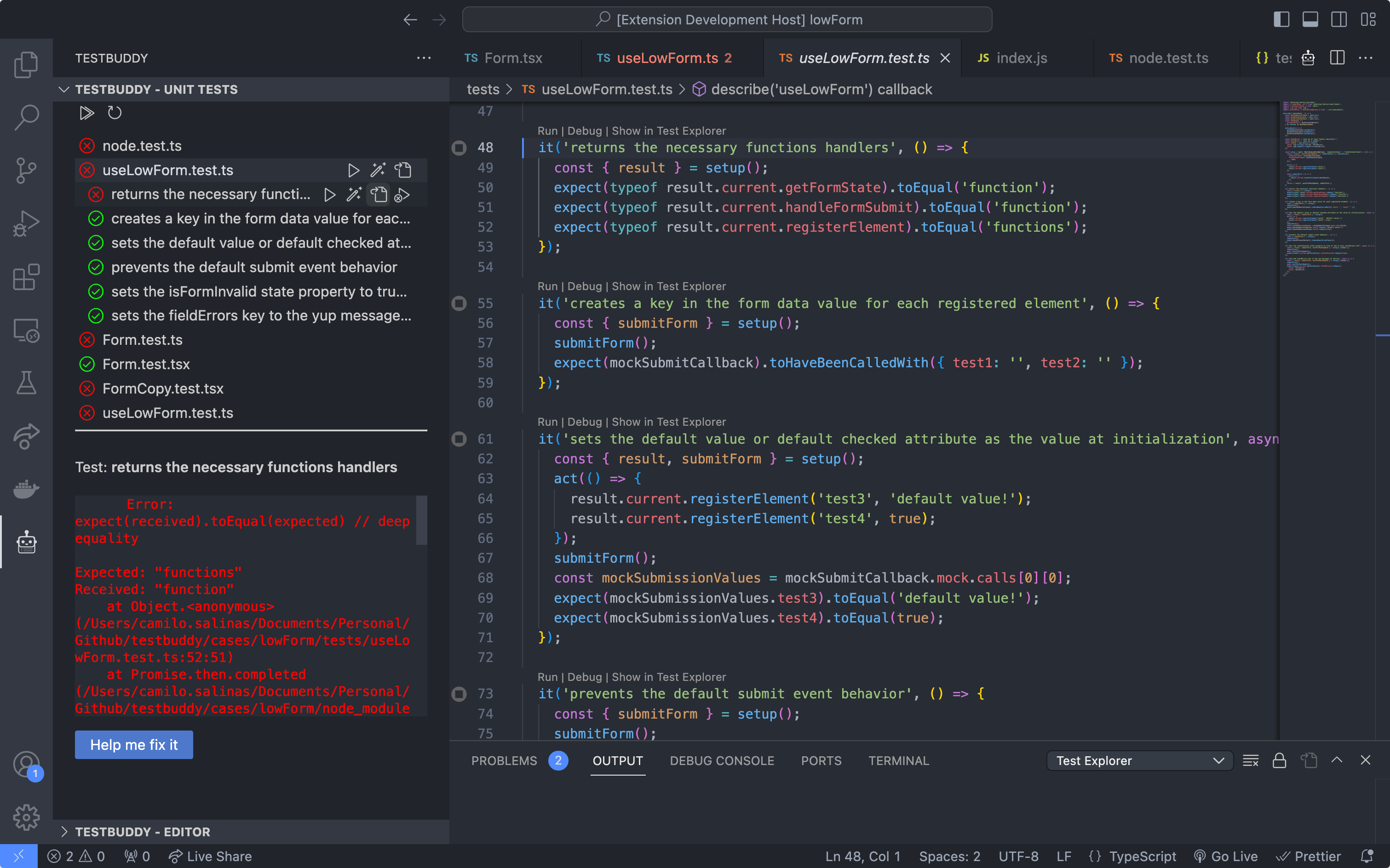Screen dimensions: 1390x868
Task: Click magic wand on 'returns the necessary functi...' row
Action: tap(354, 194)
